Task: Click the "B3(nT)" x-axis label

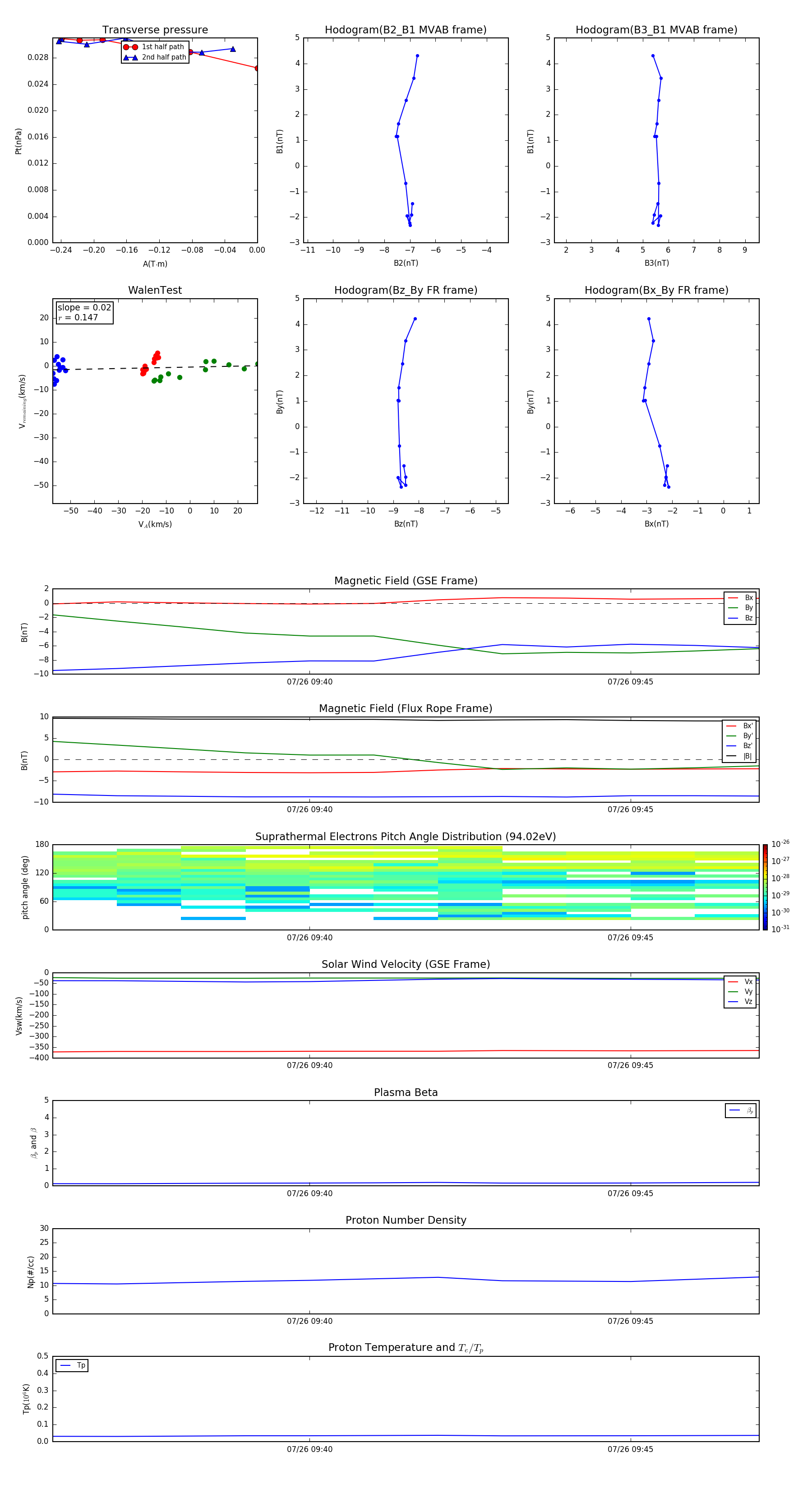Action: (x=656, y=263)
